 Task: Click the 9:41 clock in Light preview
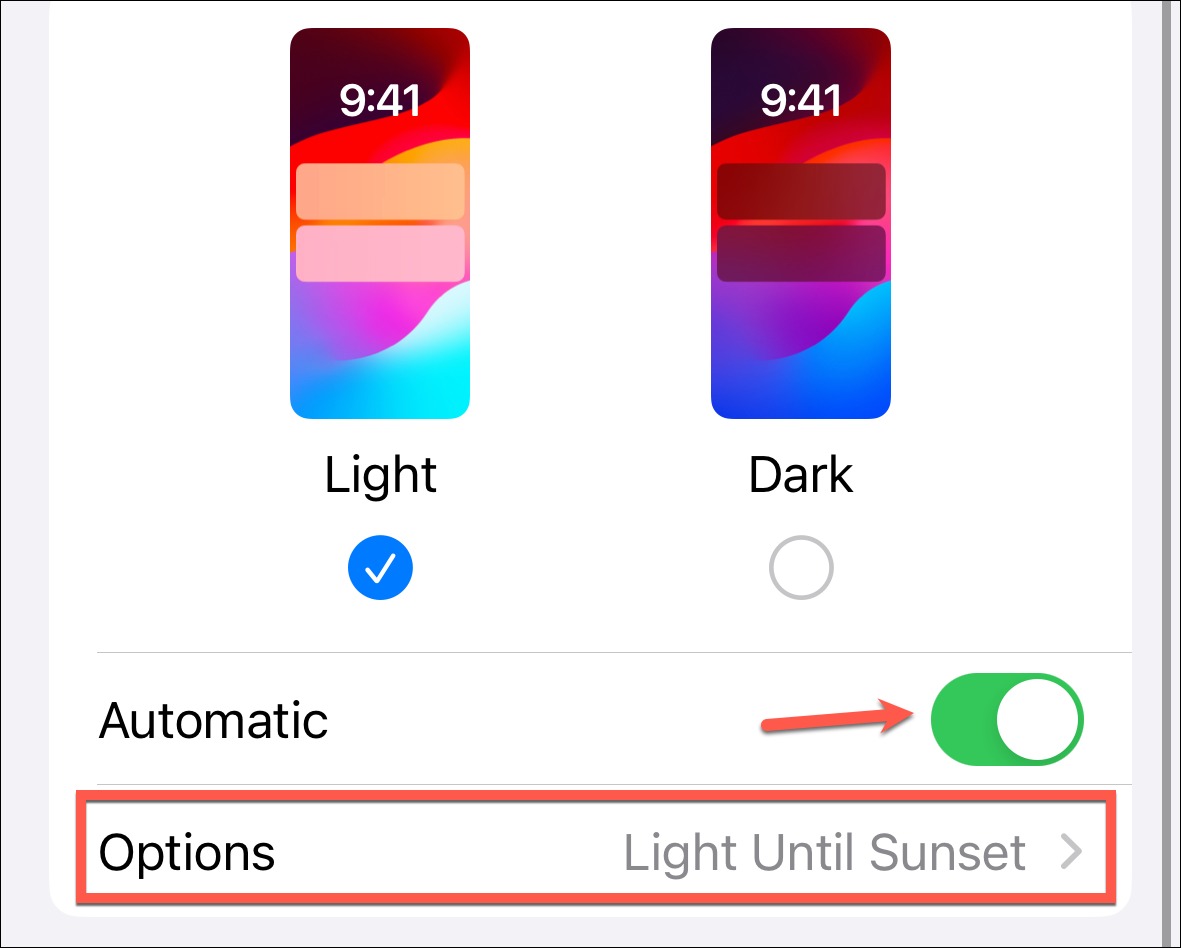coord(380,100)
